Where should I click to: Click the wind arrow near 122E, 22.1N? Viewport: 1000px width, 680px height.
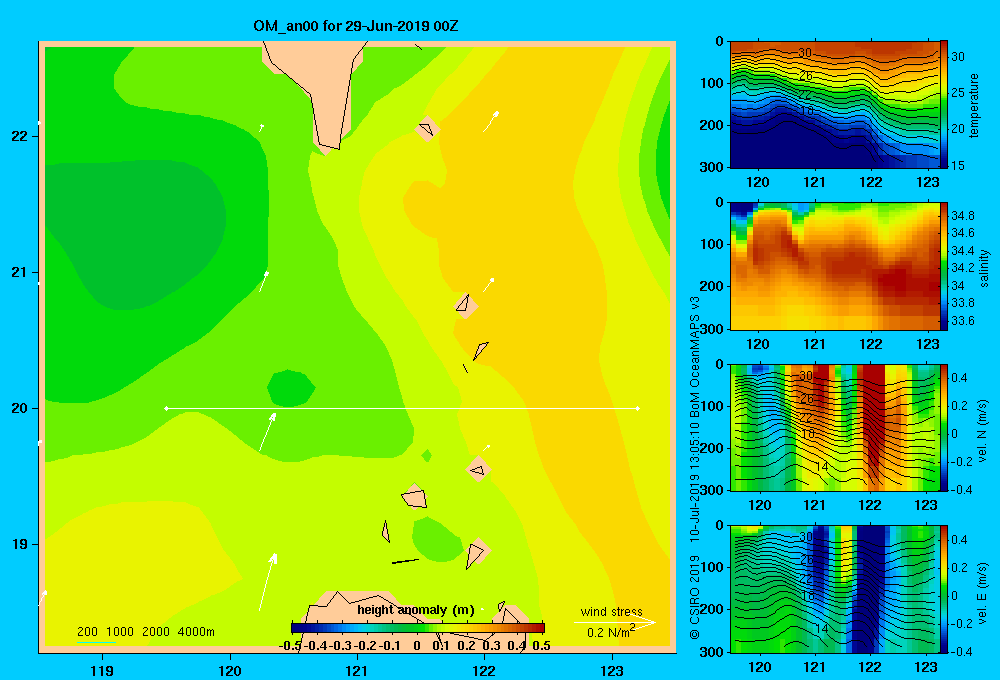tap(490, 121)
